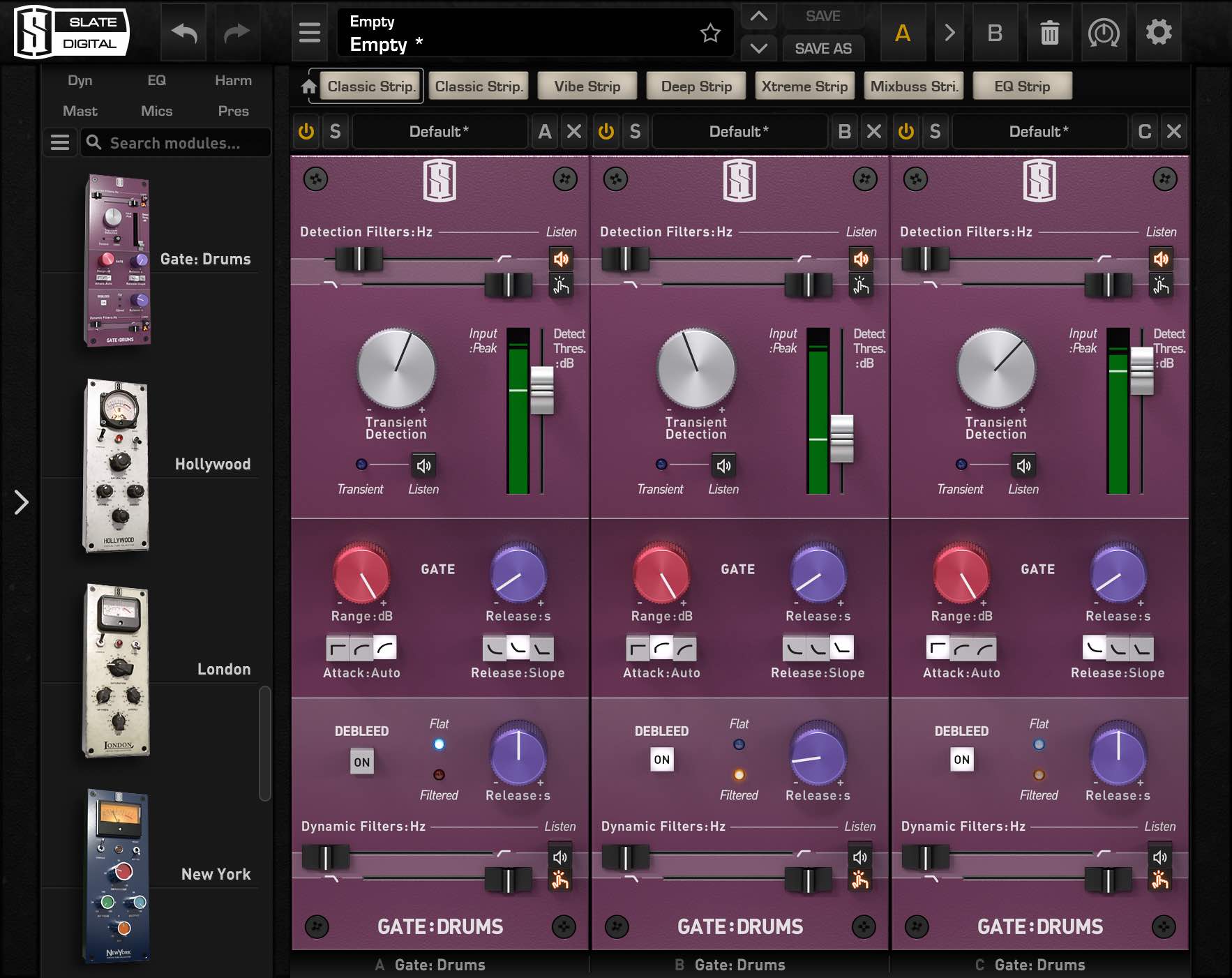
Task: Toggle DEBLEED ON button in module B
Action: pos(661,760)
